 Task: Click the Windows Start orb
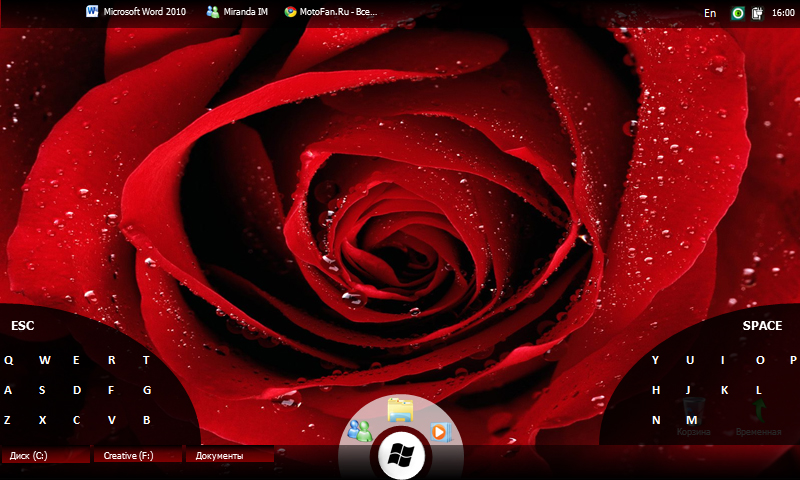[x=401, y=454]
